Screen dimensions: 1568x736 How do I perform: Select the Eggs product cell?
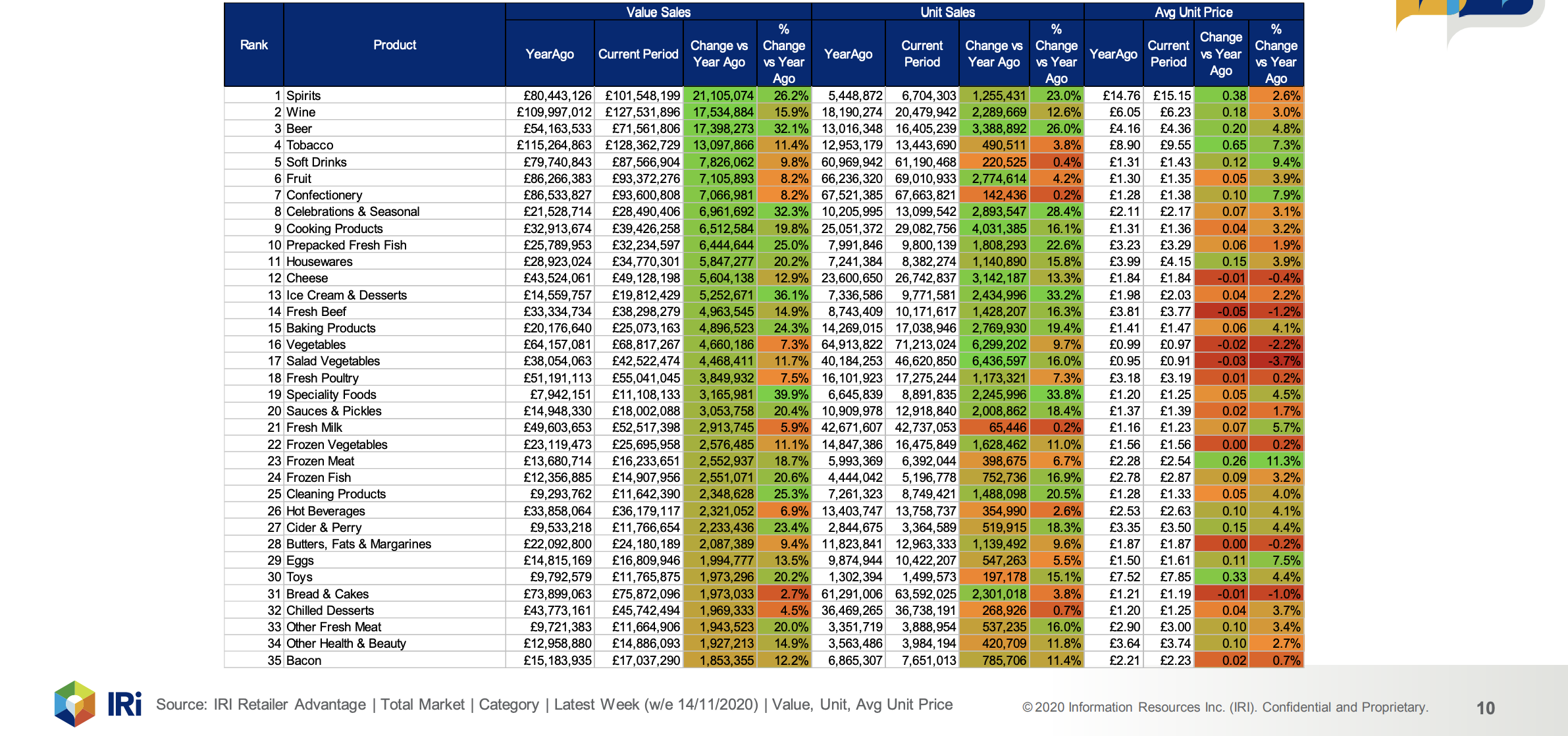394,560
